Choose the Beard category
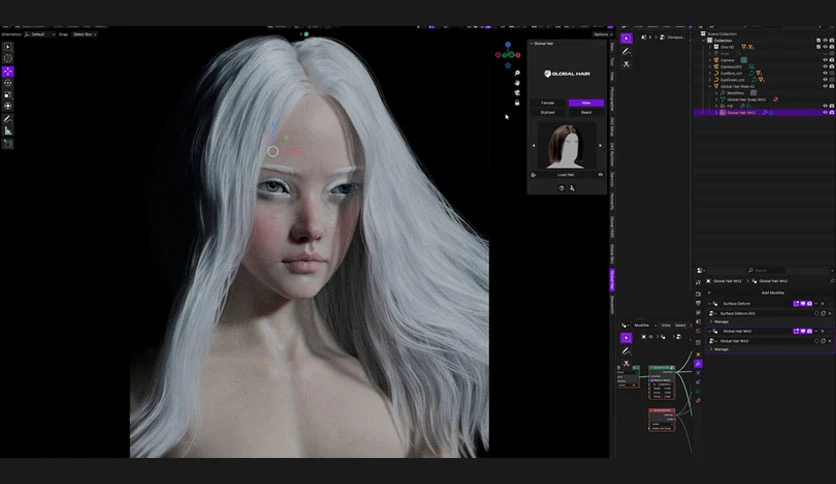 point(586,112)
